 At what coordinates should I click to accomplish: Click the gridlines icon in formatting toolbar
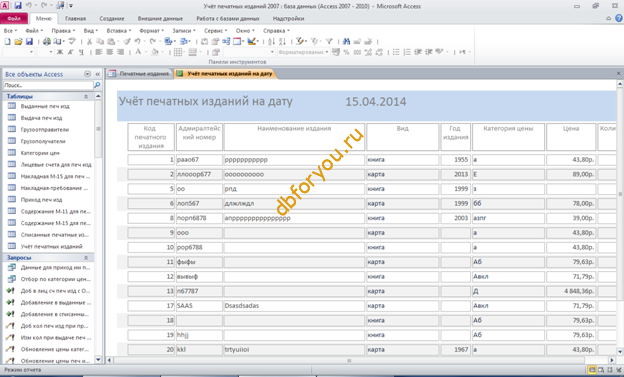coord(178,52)
